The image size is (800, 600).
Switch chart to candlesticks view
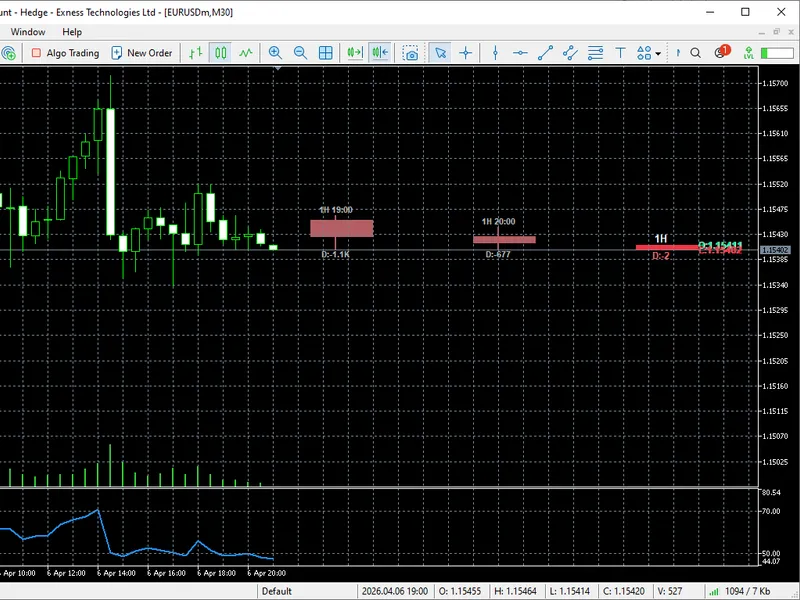pos(221,53)
